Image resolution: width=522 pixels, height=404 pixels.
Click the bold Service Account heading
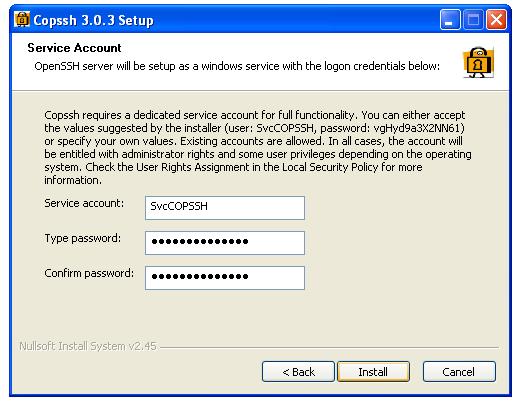point(74,48)
